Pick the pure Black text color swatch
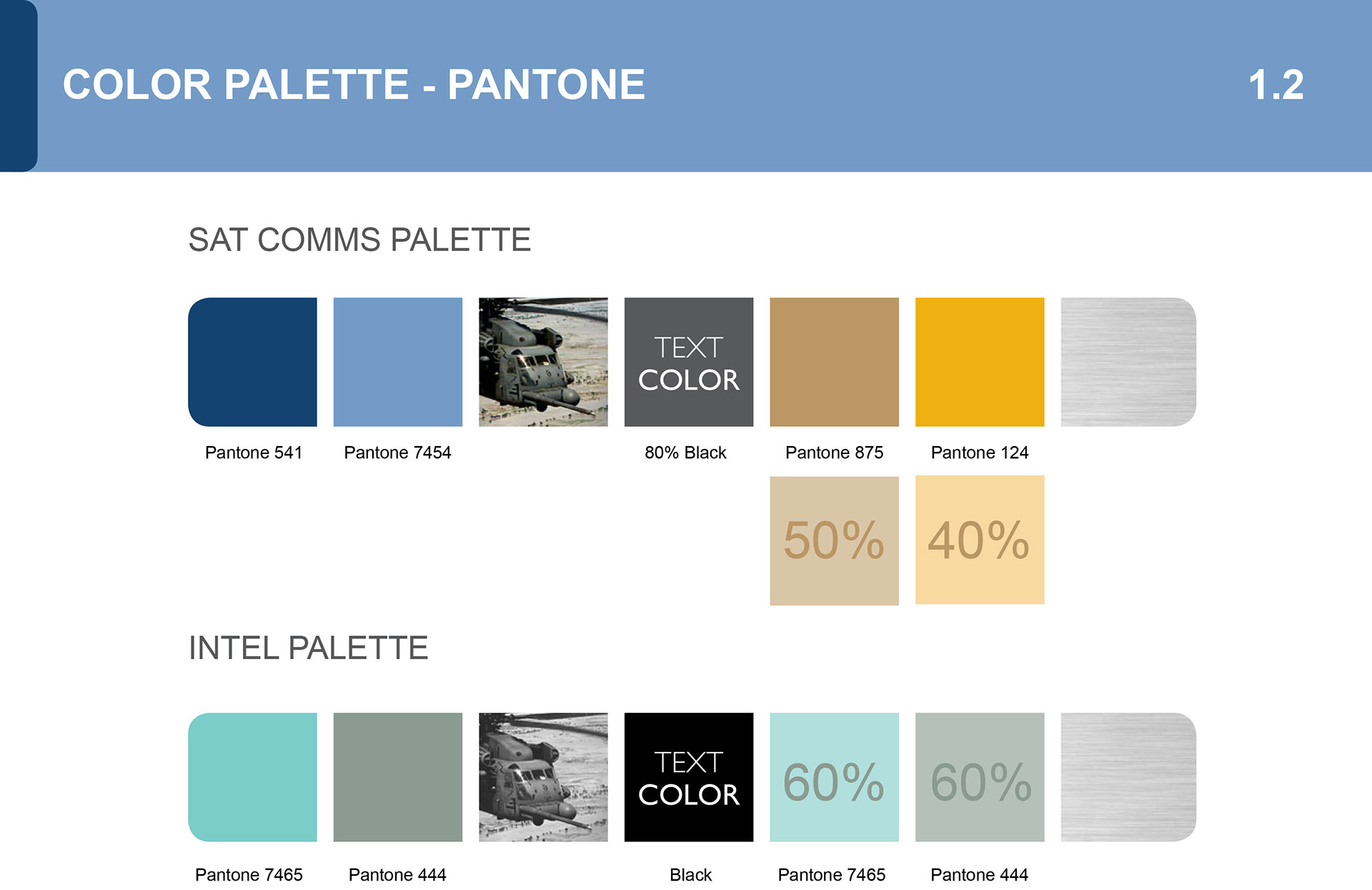Viewport: 1372px width, 890px height. (x=688, y=777)
